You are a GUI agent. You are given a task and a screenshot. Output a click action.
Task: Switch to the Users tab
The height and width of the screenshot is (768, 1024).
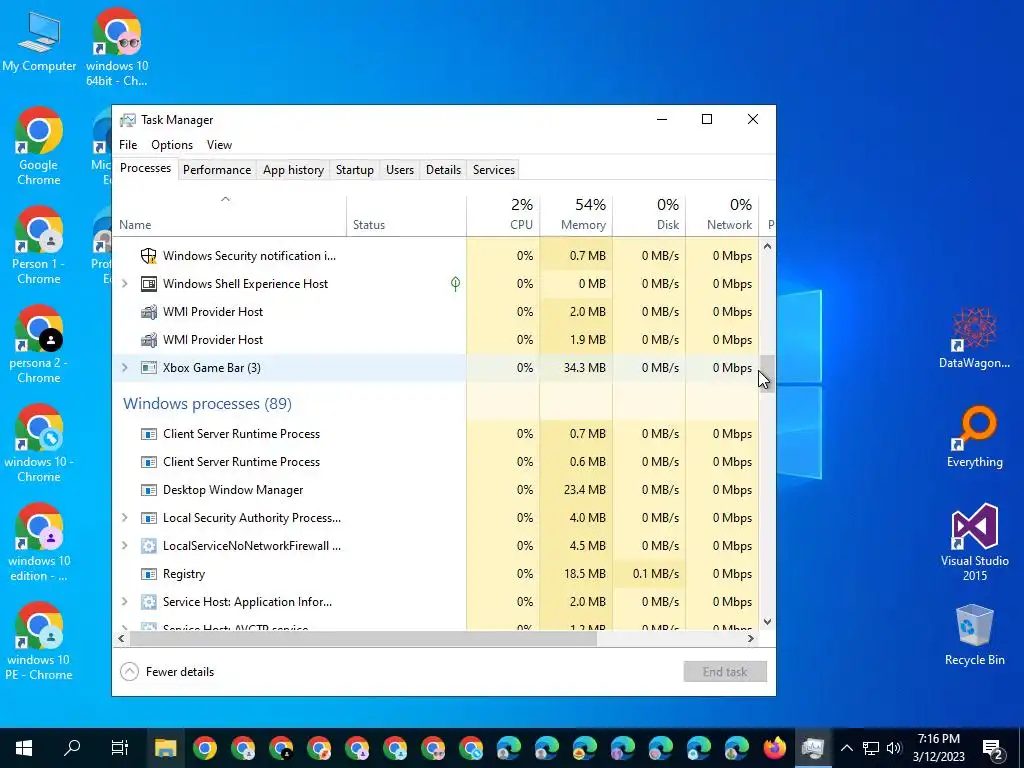click(x=400, y=170)
